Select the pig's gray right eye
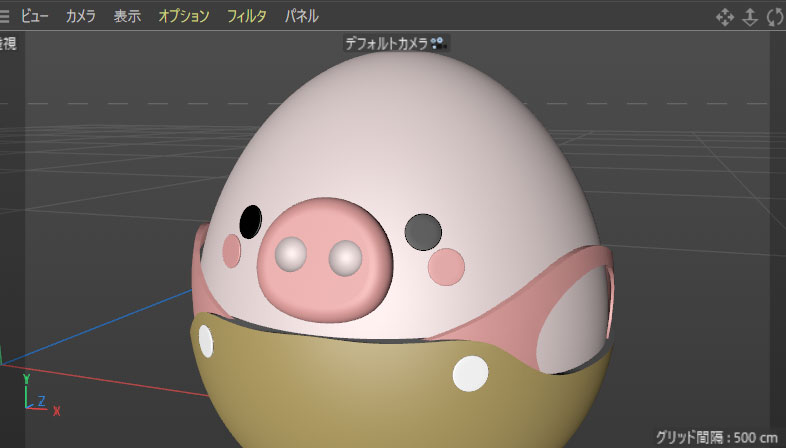 423,232
